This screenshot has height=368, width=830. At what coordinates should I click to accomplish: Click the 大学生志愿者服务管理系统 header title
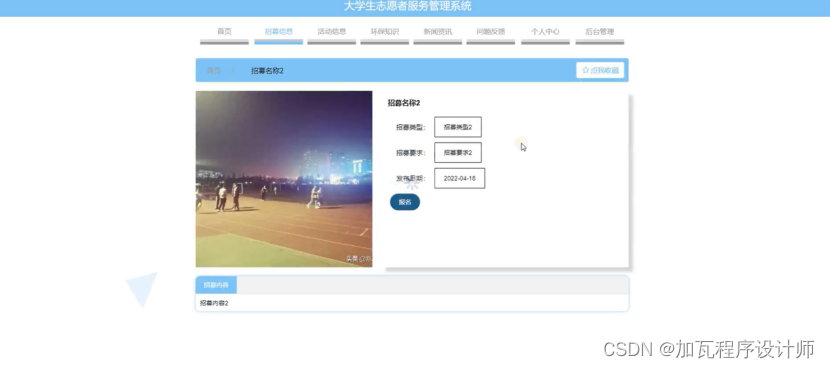click(408, 6)
